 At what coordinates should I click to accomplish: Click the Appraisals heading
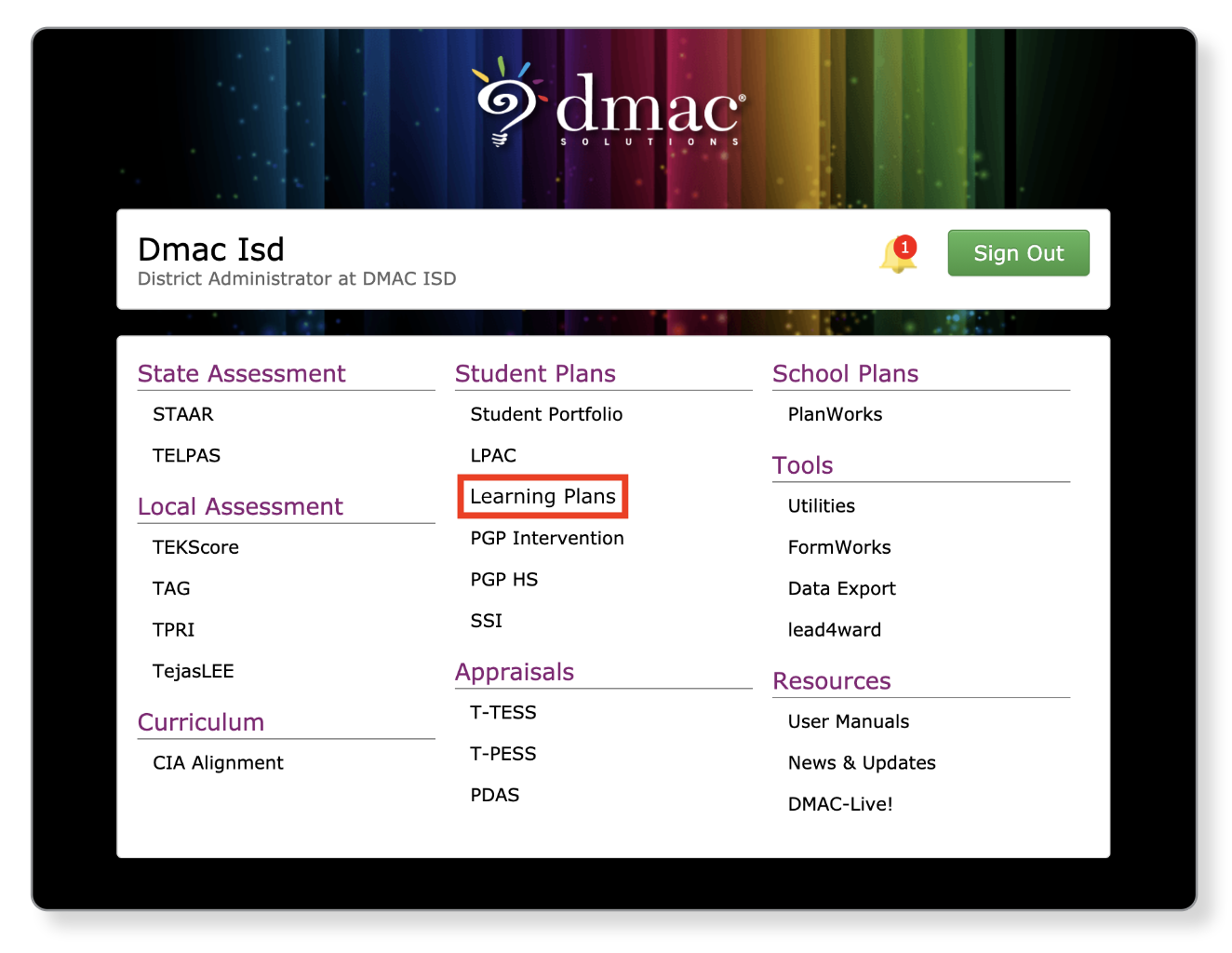click(515, 672)
